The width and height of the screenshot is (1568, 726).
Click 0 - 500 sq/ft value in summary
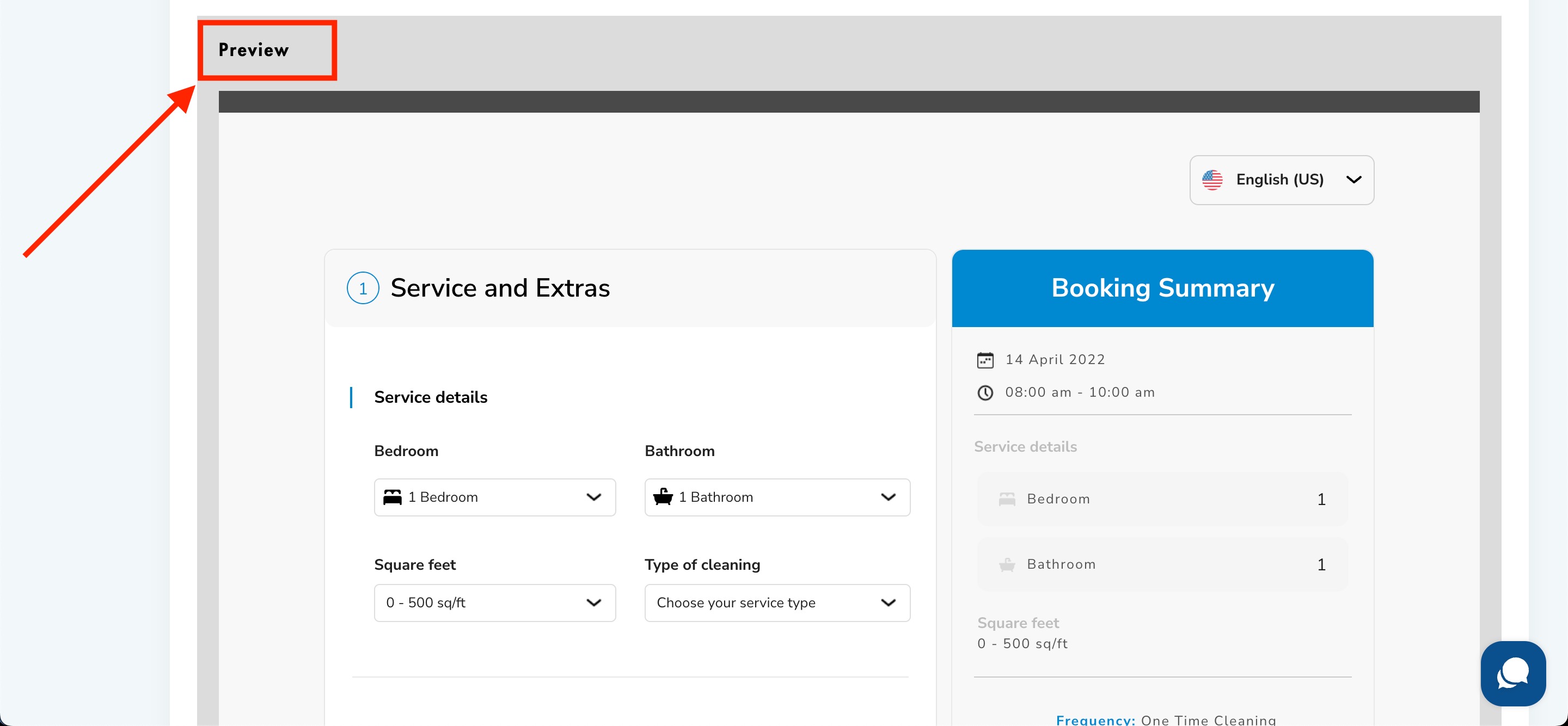(x=1022, y=643)
